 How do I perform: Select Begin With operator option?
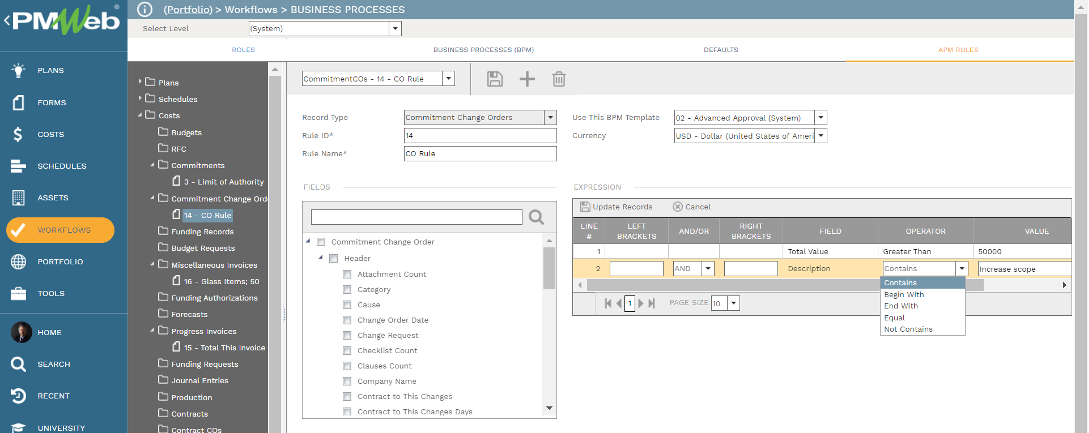tap(922, 295)
